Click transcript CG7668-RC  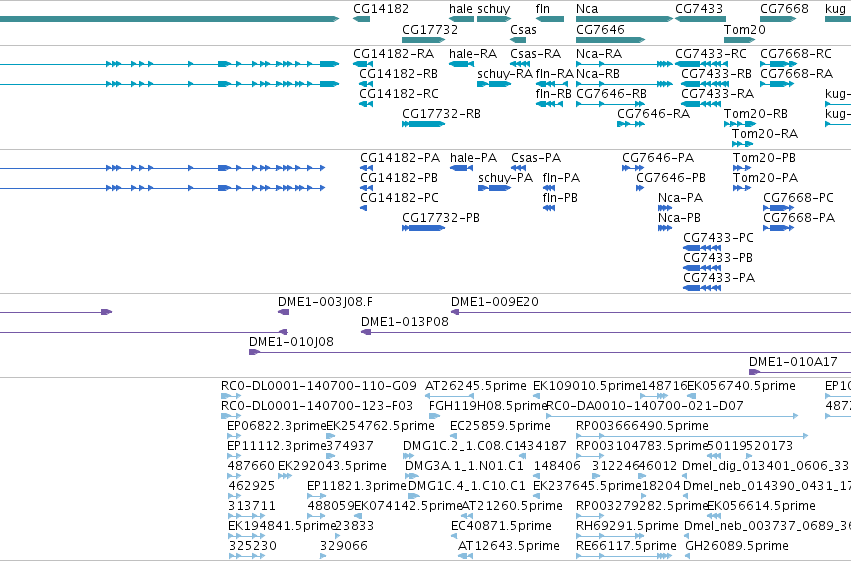coord(796,54)
